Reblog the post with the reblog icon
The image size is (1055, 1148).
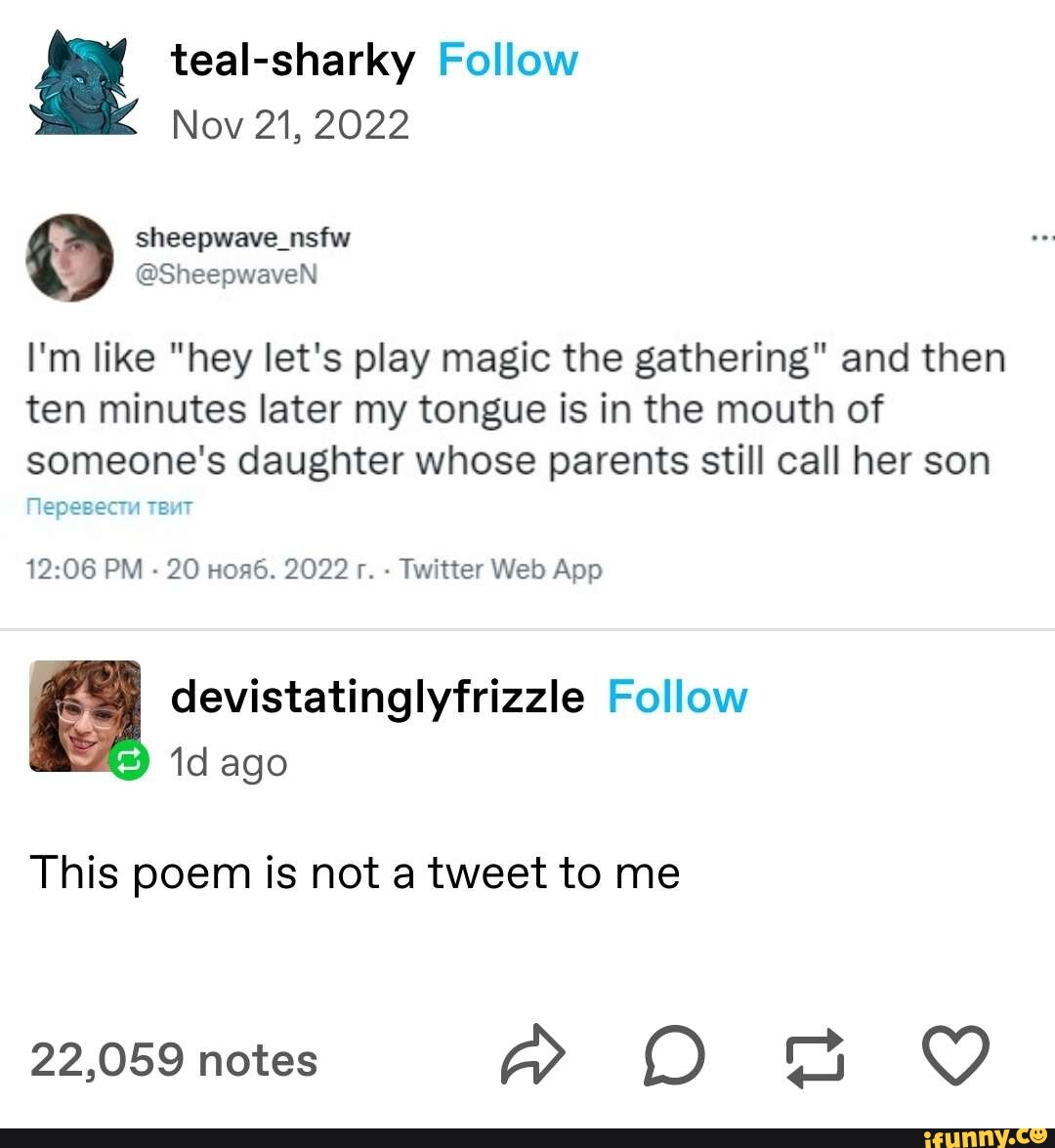(815, 1058)
